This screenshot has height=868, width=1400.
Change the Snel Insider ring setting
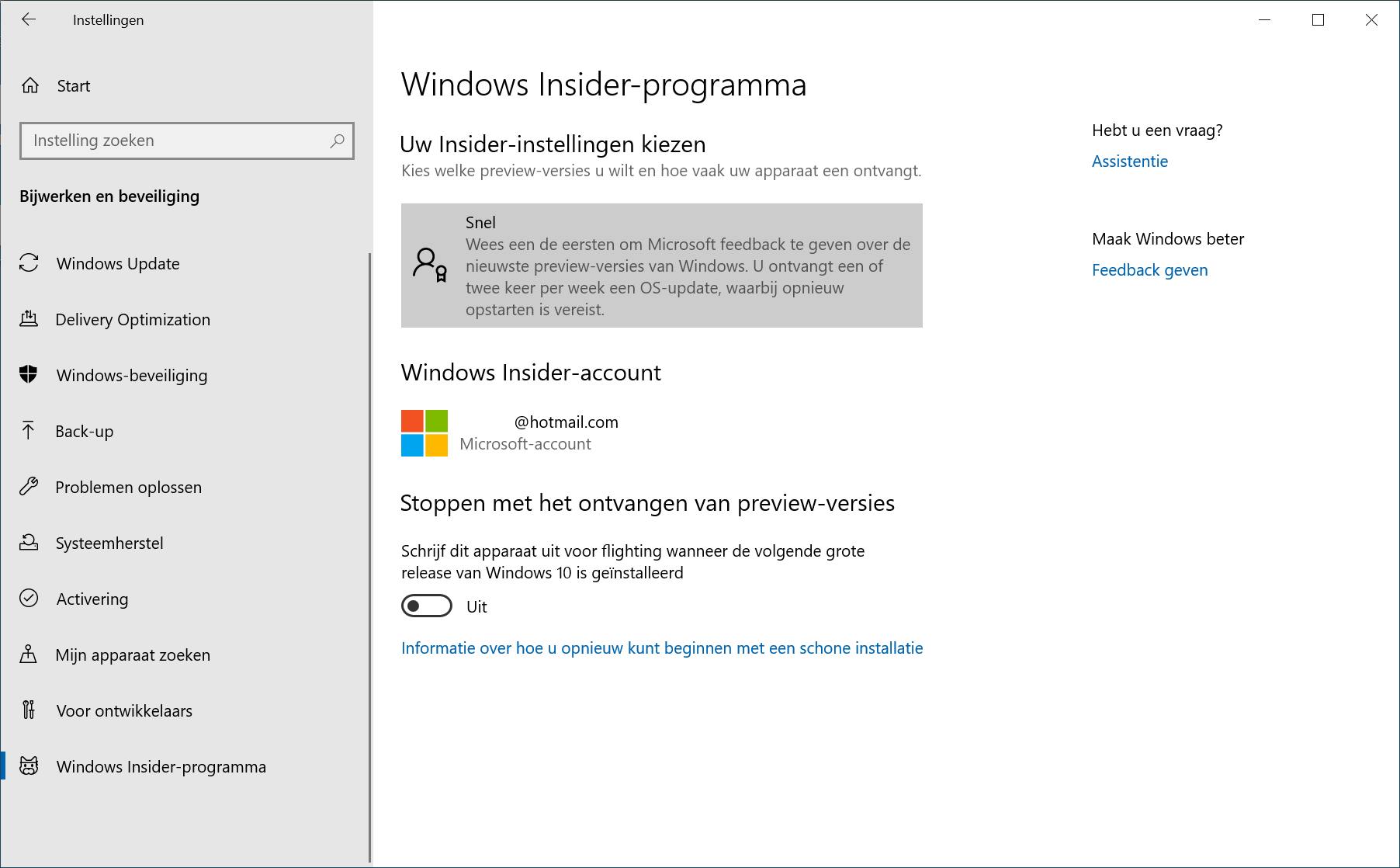pos(662,266)
